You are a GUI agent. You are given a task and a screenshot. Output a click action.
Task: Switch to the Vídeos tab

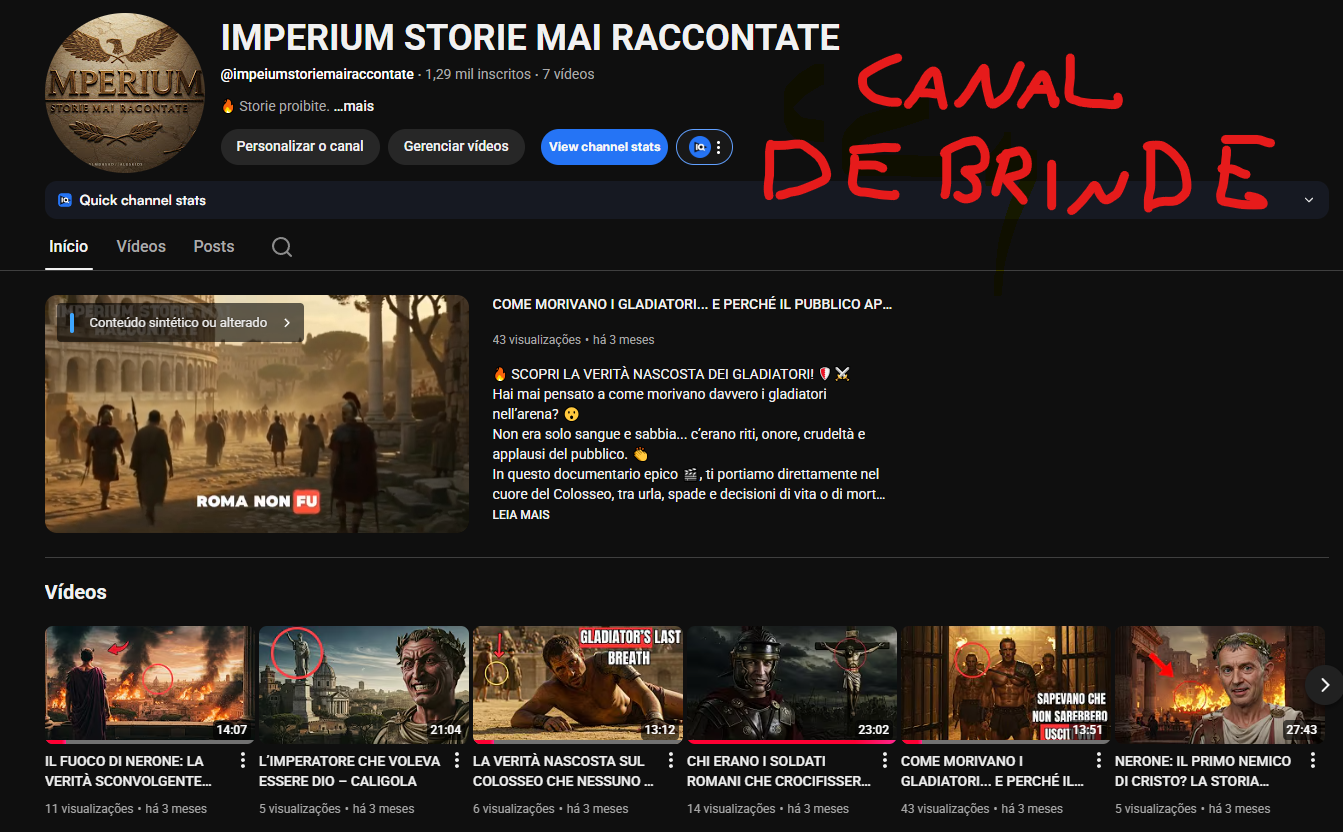coord(141,247)
